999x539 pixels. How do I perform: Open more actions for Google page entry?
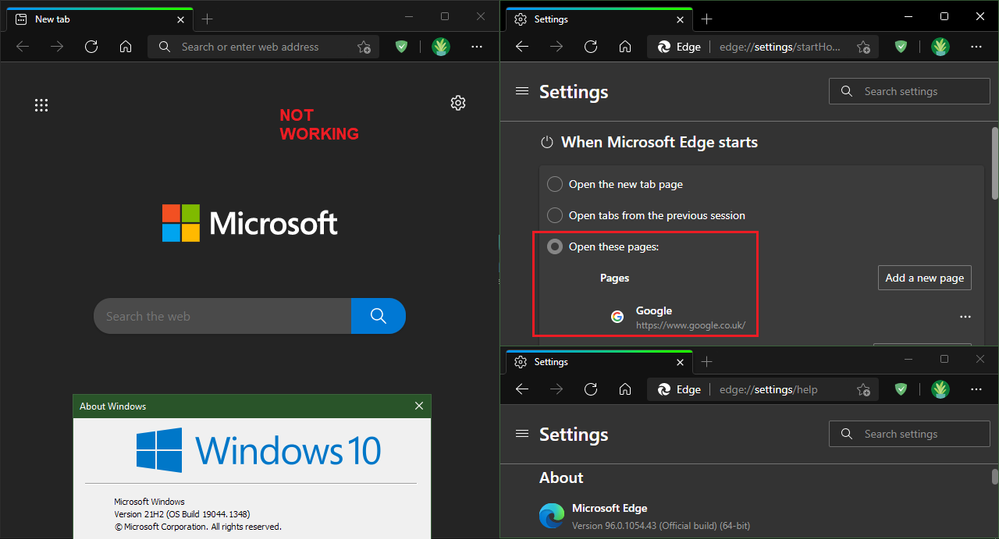click(x=965, y=317)
